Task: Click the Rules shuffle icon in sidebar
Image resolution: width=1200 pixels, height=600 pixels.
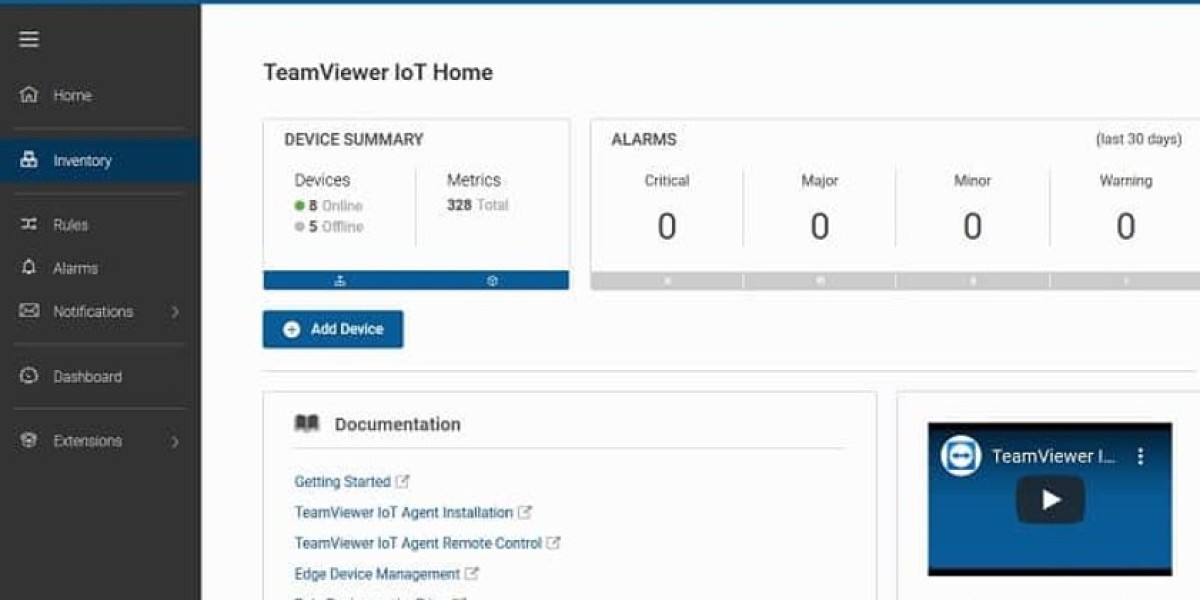Action: tap(29, 225)
